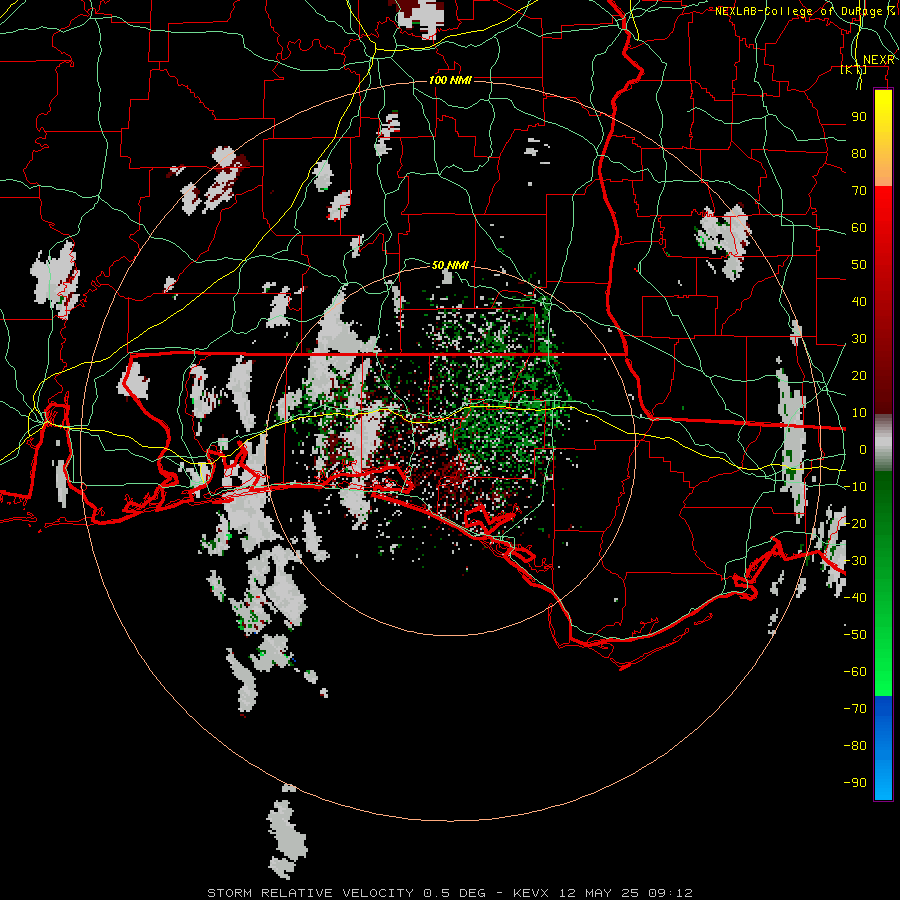The image size is (900, 900).
Task: Click the -80 value on velocity scale
Action: coord(855,746)
